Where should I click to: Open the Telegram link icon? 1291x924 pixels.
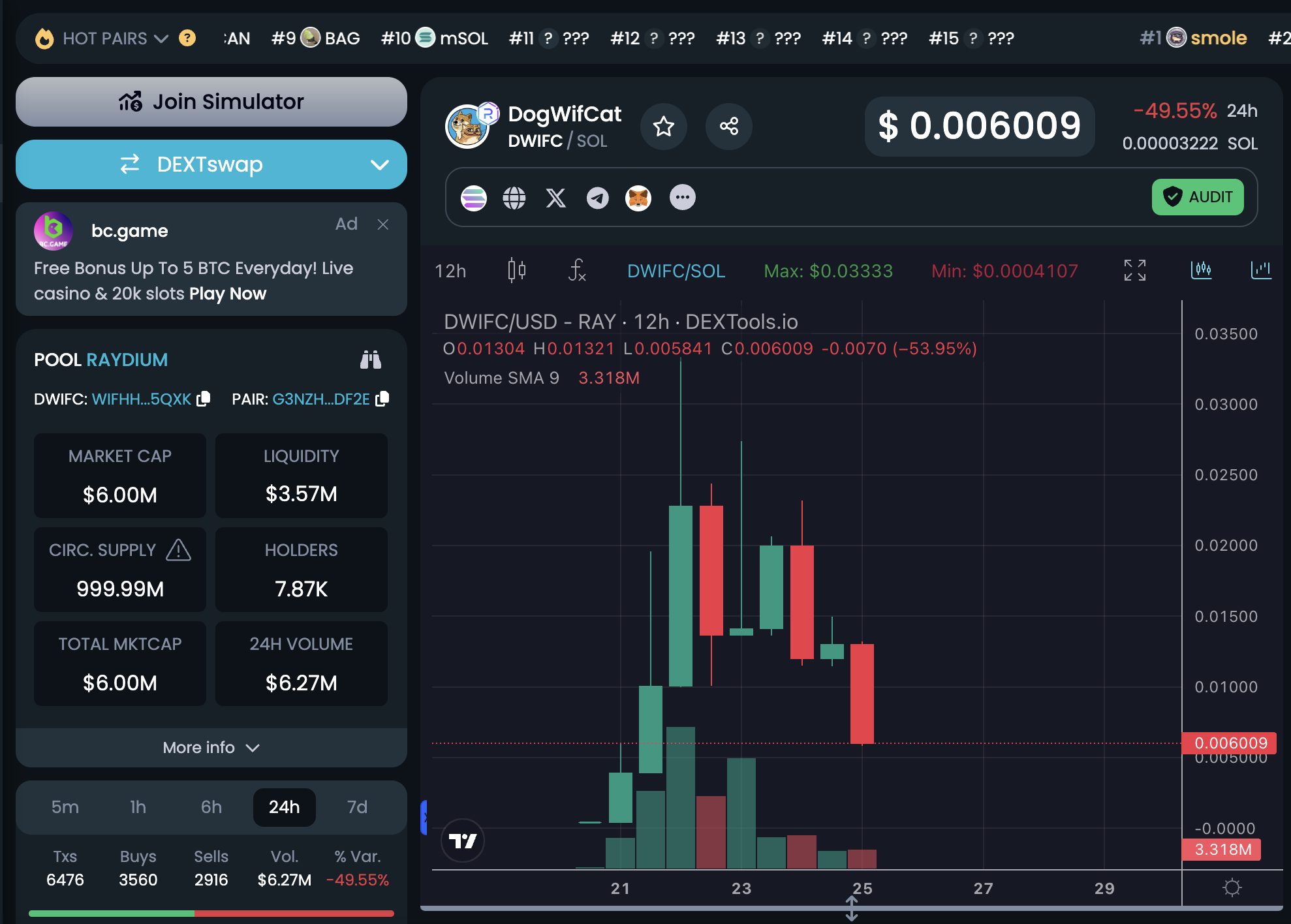597,198
